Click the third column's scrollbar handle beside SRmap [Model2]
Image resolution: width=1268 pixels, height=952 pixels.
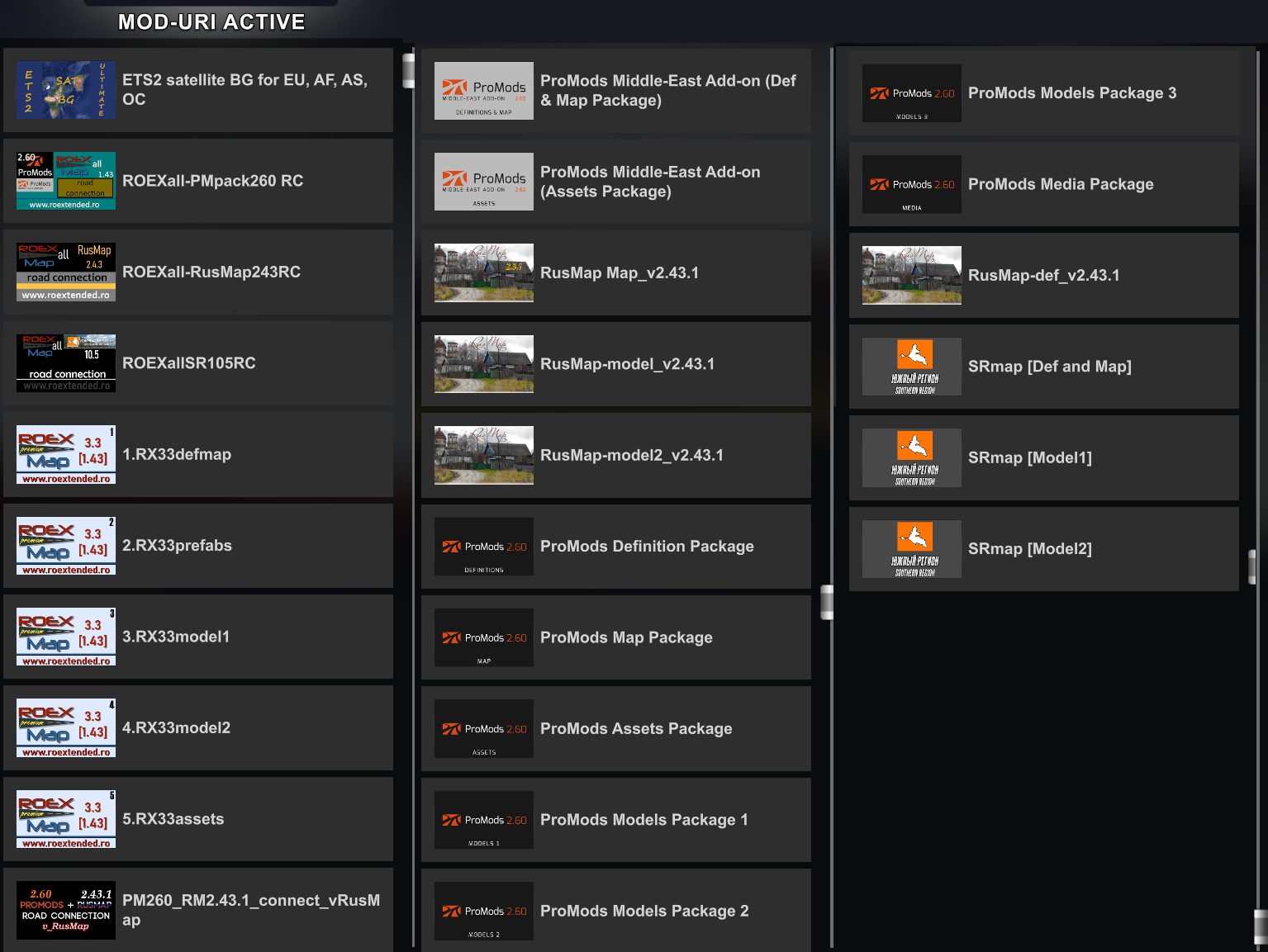point(1252,566)
